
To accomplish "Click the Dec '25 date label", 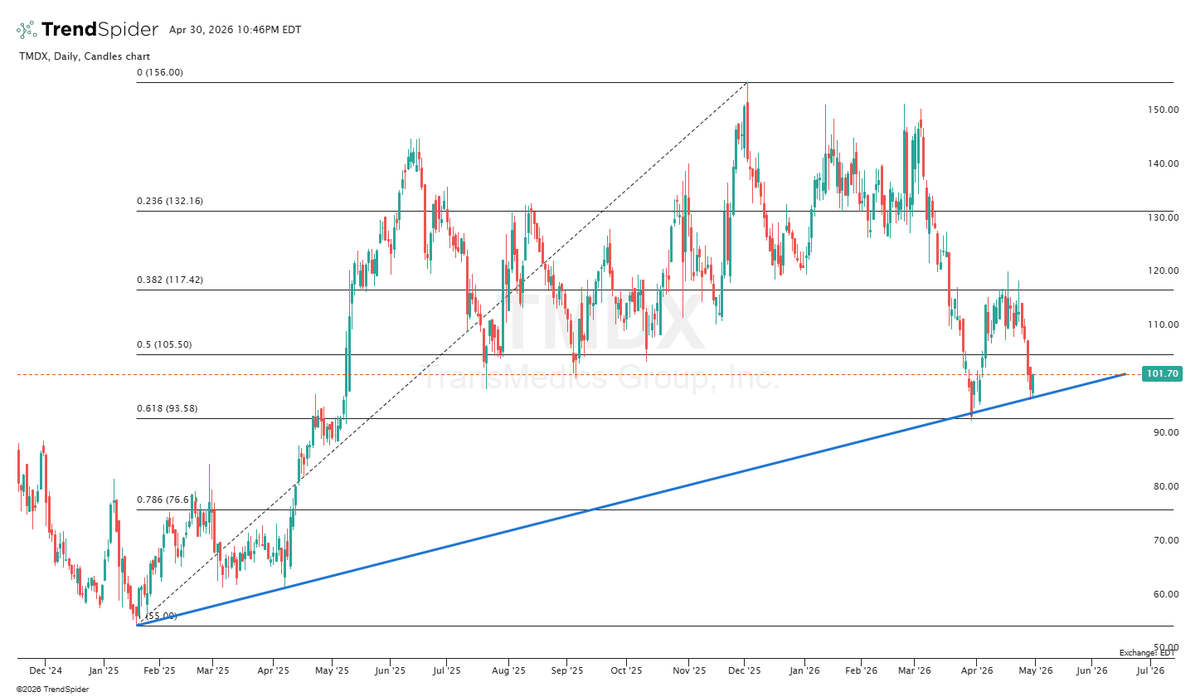I will (744, 672).
